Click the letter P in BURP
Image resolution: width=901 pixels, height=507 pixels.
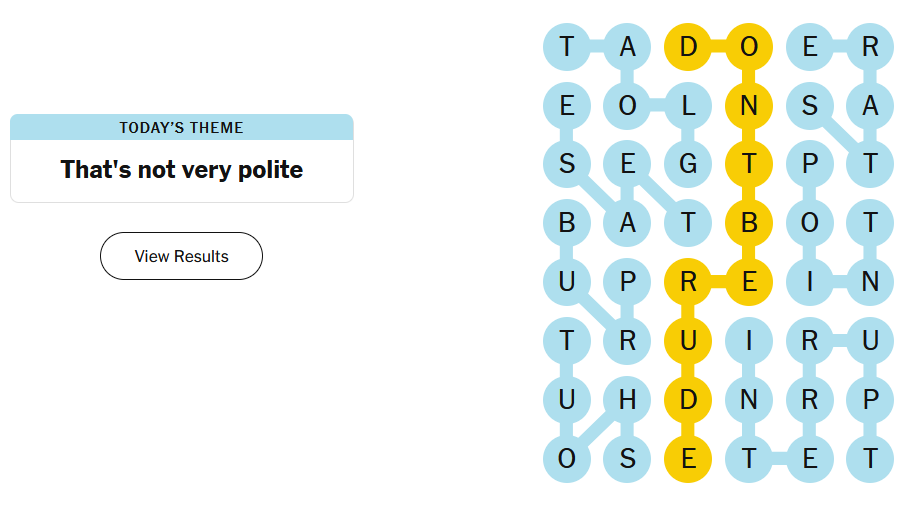(x=627, y=282)
